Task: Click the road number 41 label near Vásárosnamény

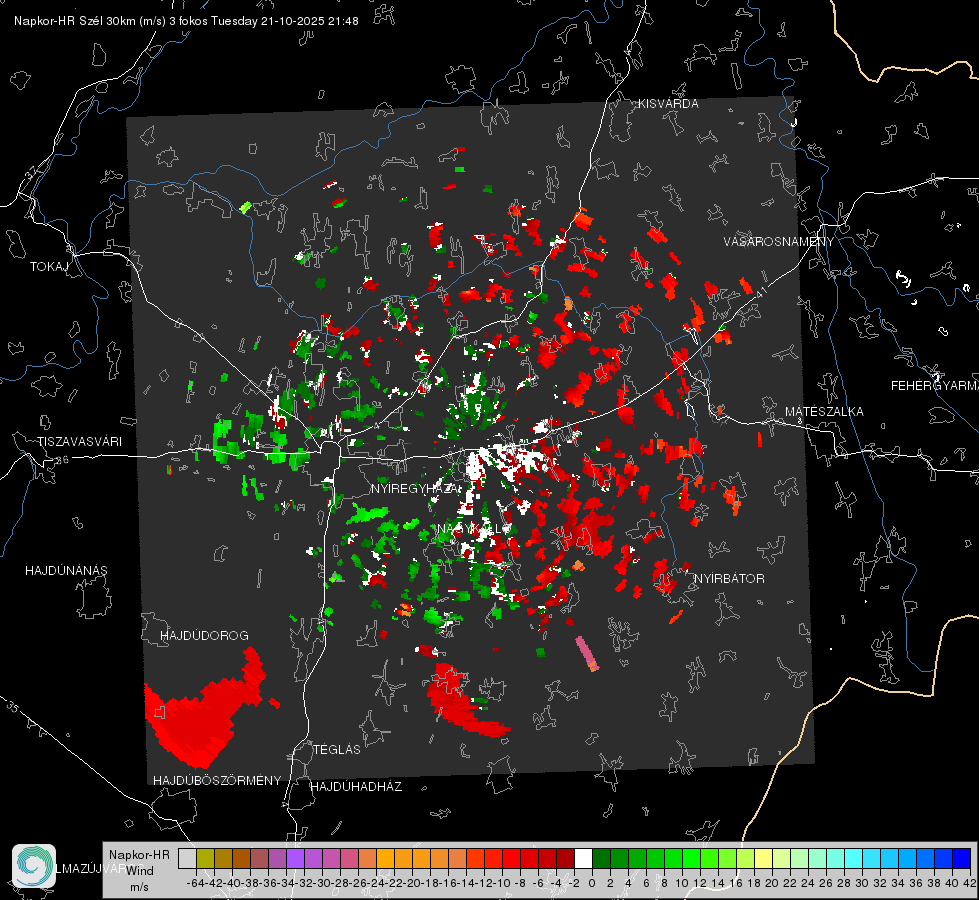Action: click(760, 292)
